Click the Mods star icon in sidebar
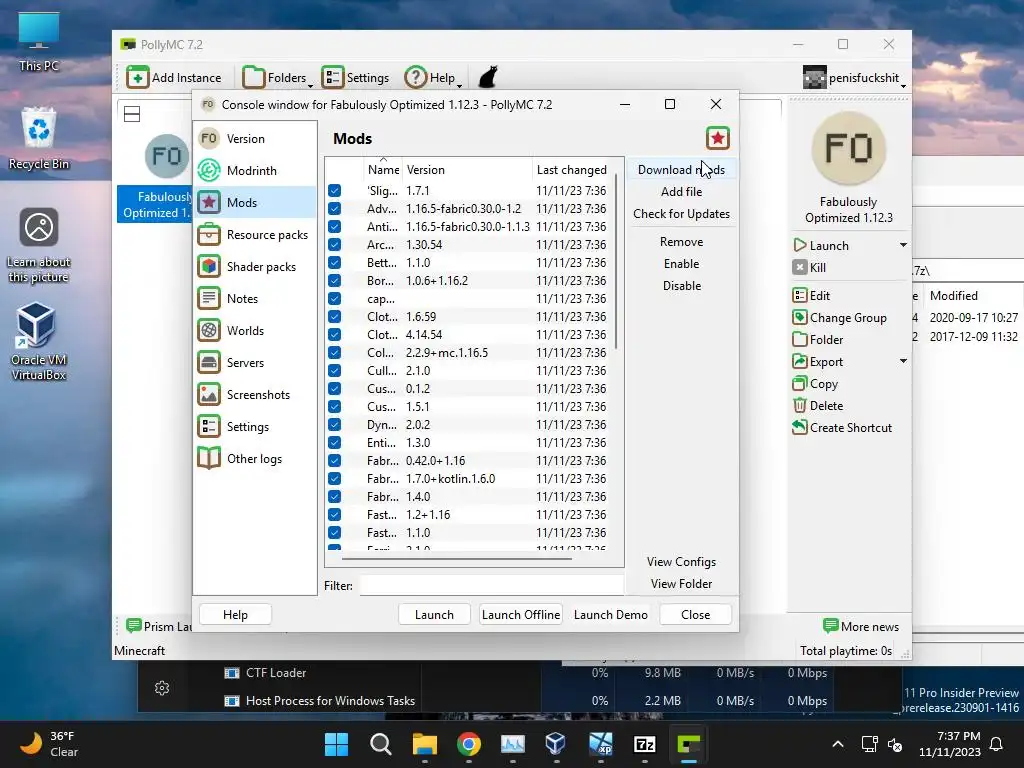 [209, 202]
